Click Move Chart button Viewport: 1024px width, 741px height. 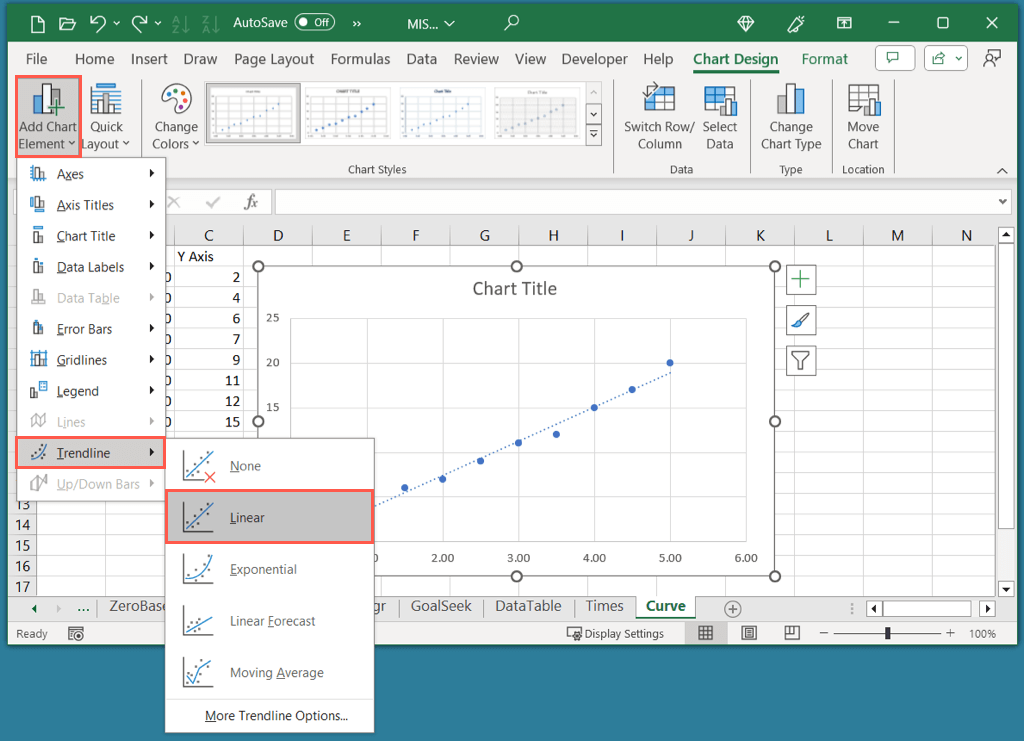(863, 116)
